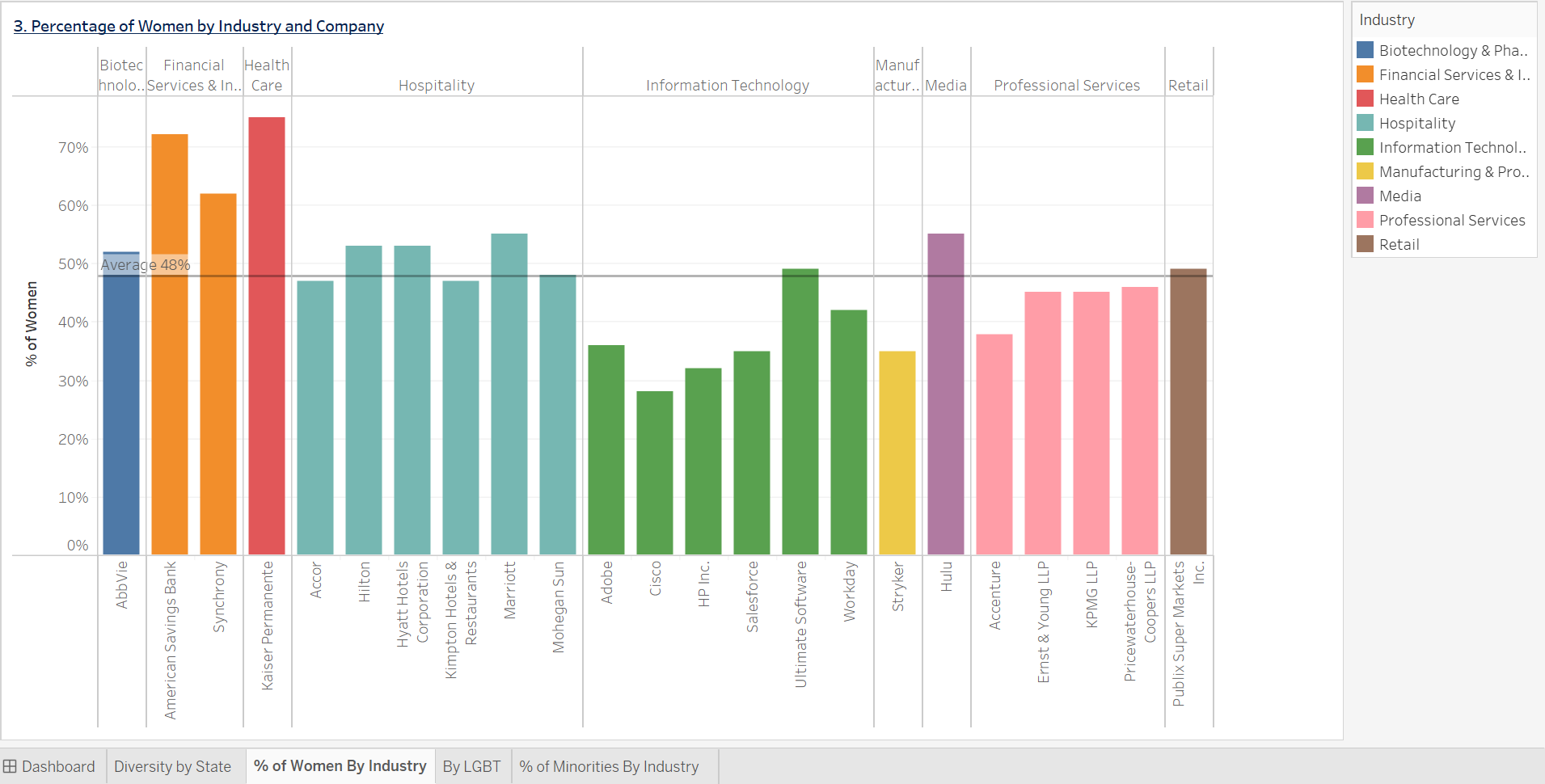Screen dimensions: 1545x784
Task: Select the Cisco bar
Action: (655, 473)
